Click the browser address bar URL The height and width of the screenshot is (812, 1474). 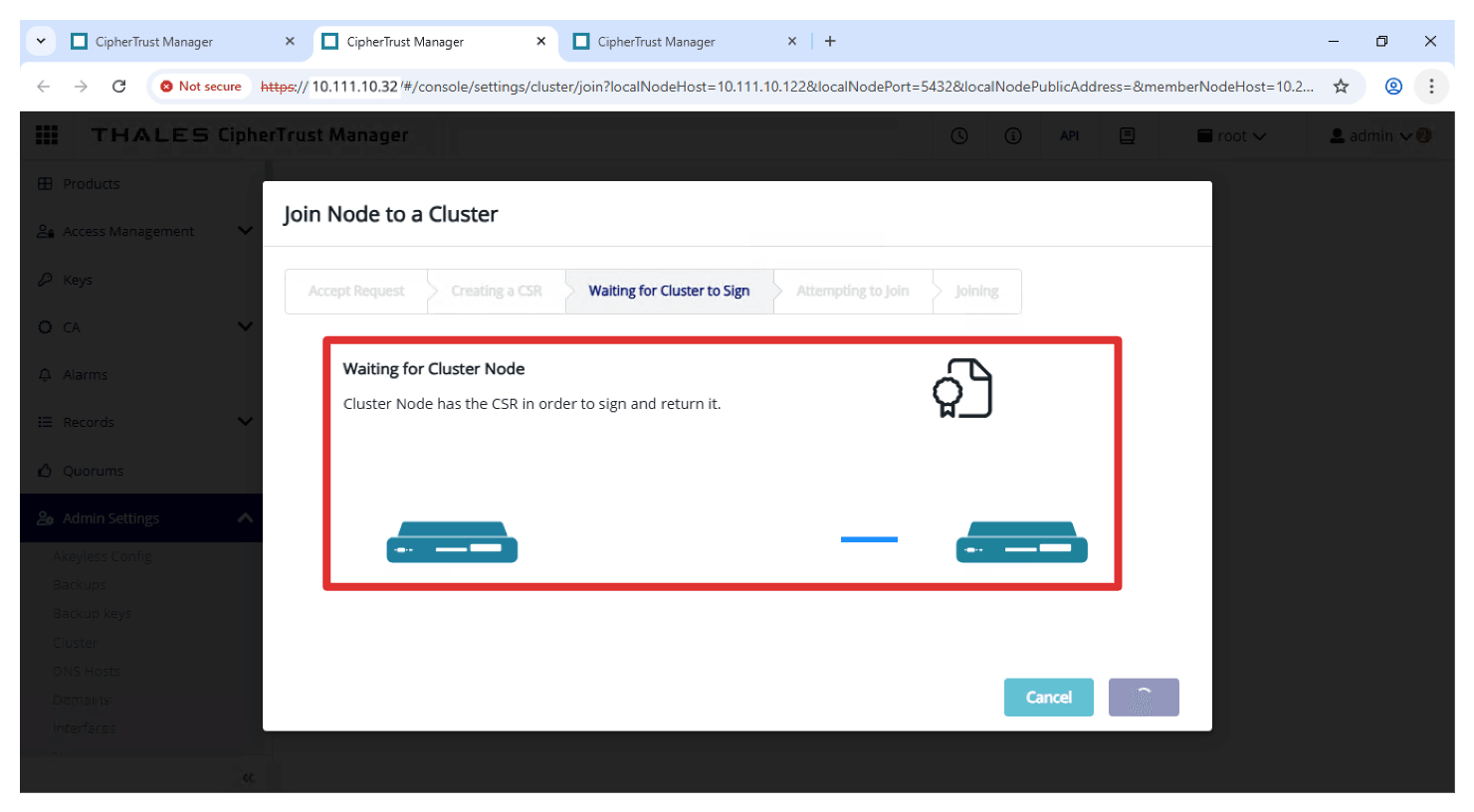786,87
